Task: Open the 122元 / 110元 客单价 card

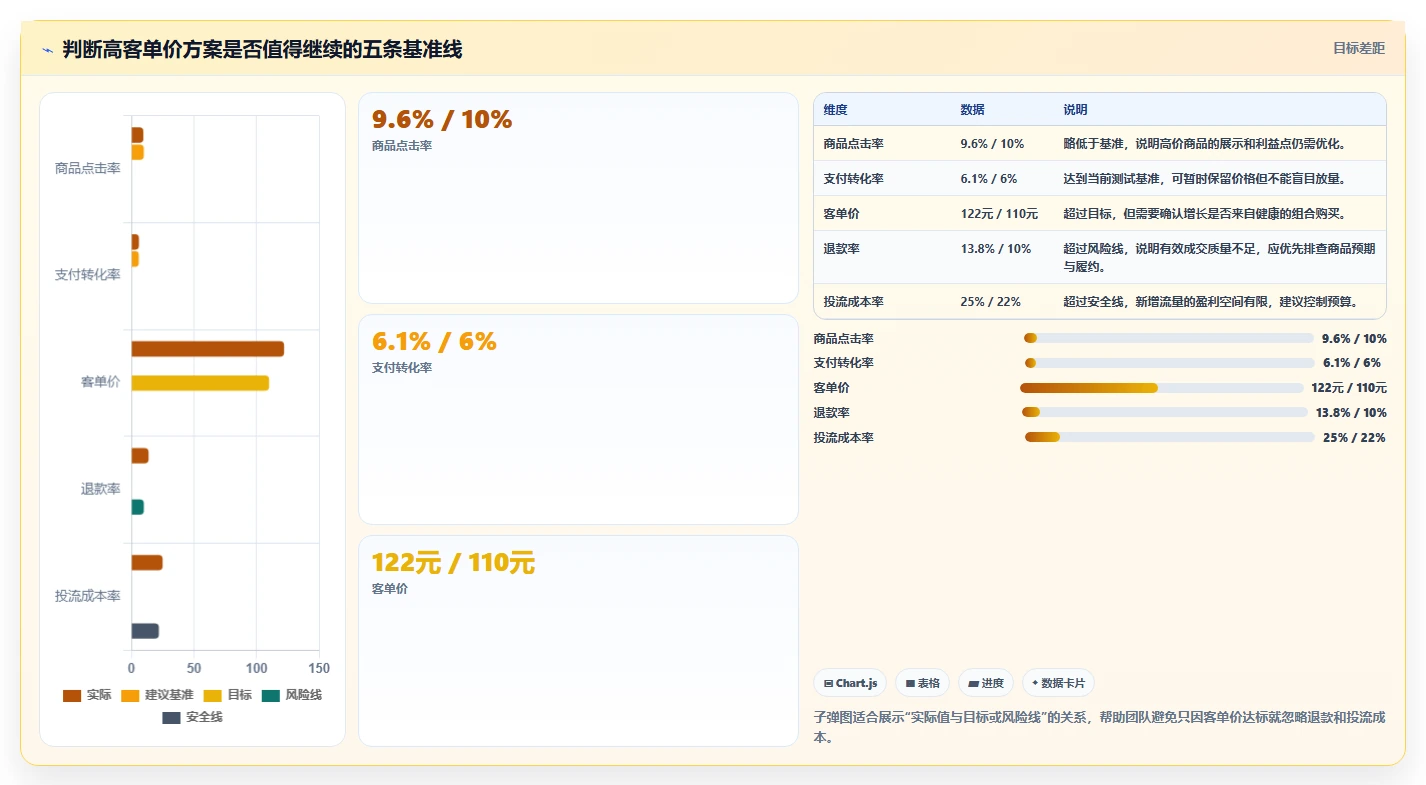Action: click(x=578, y=641)
